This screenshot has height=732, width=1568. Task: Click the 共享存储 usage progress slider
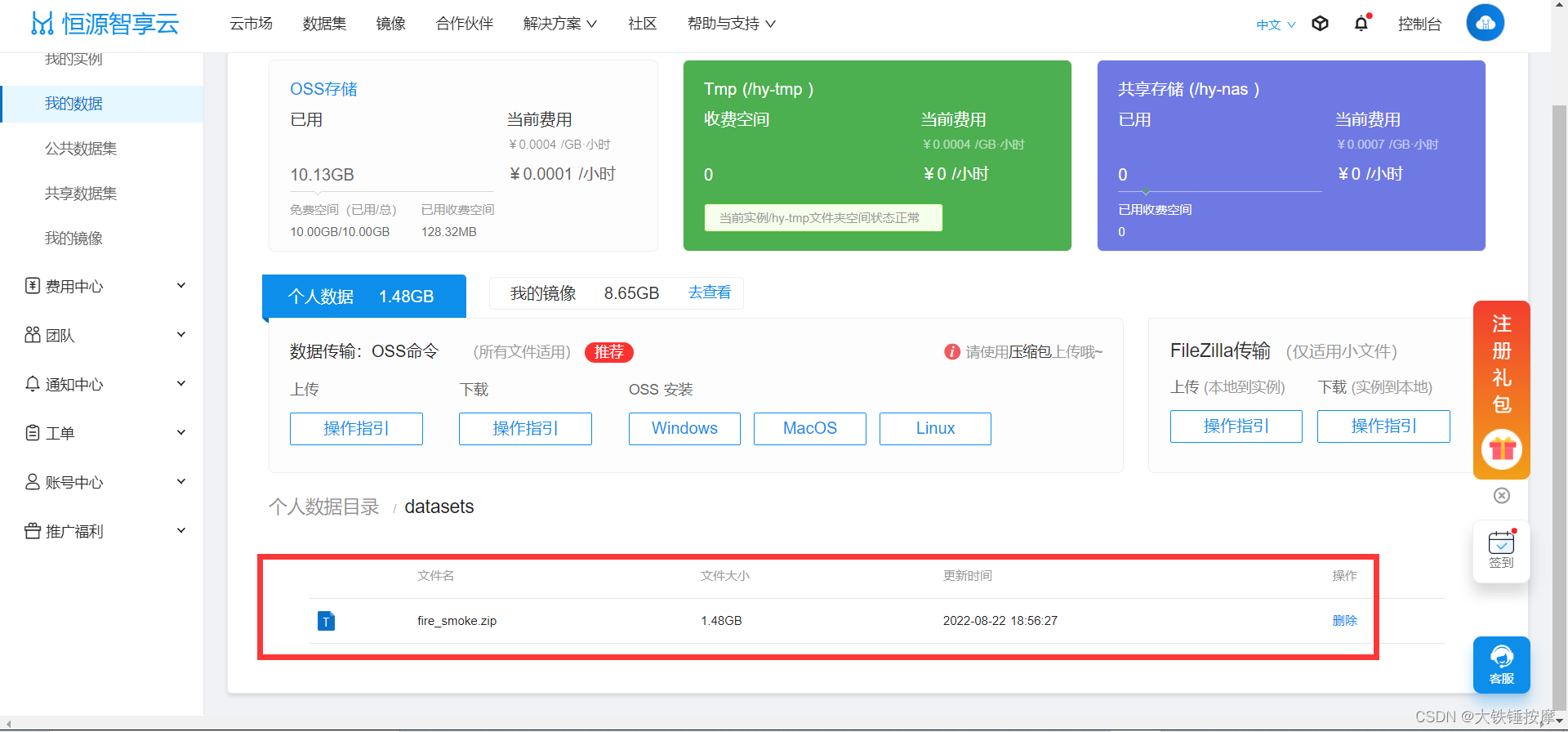pyautogui.click(x=1220, y=191)
